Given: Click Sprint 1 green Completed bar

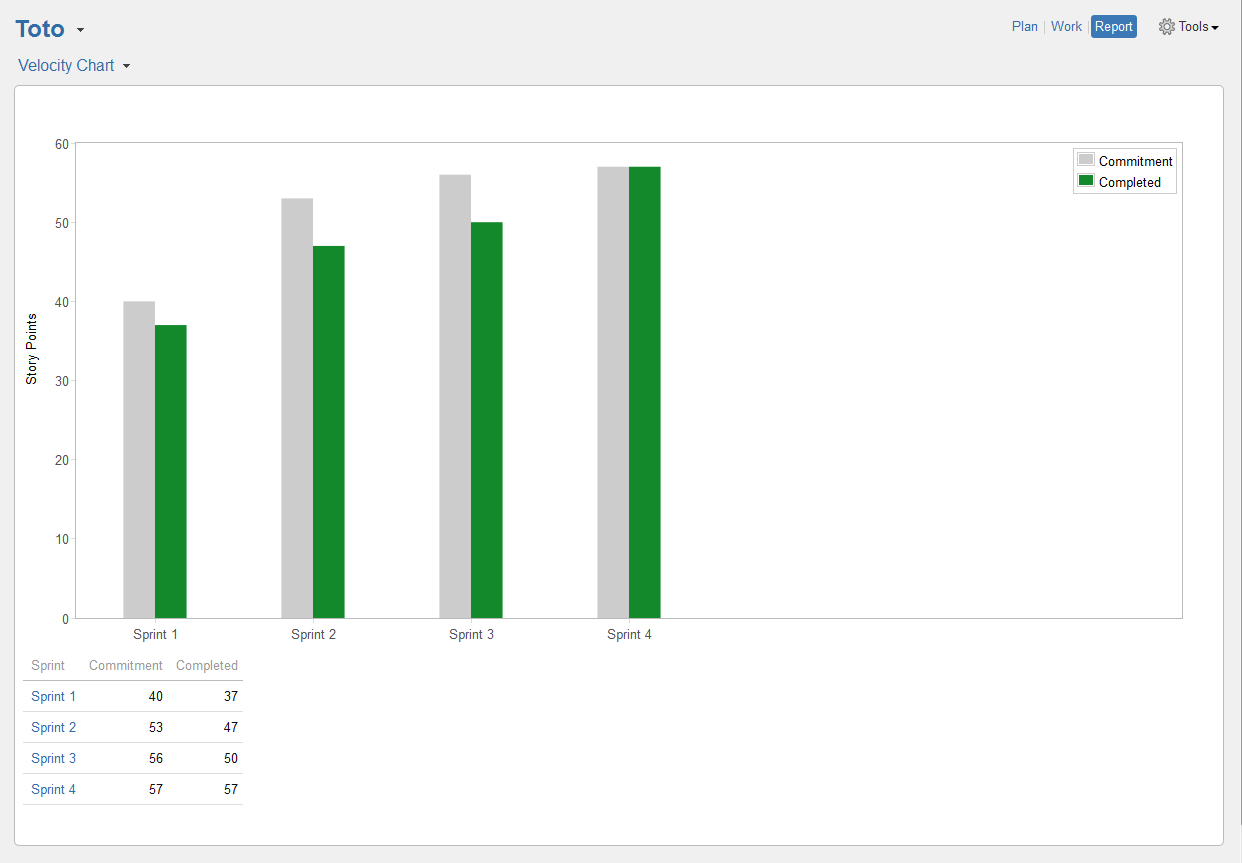Looking at the screenshot, I should (x=171, y=471).
